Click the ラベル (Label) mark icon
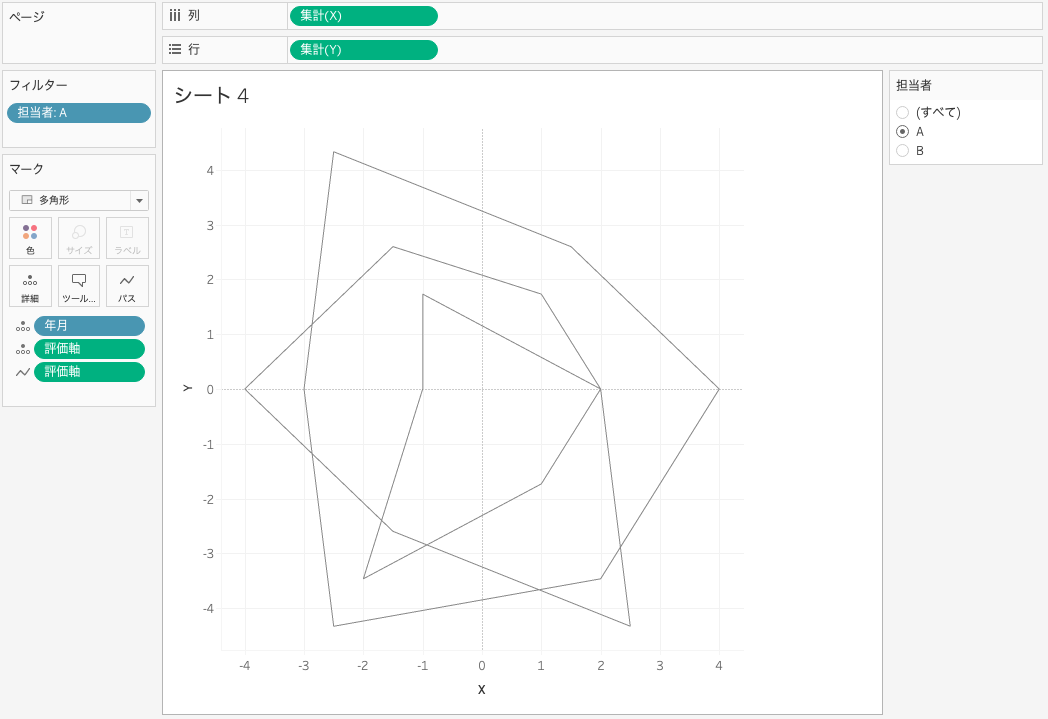The width and height of the screenshot is (1048, 719). [x=127, y=238]
